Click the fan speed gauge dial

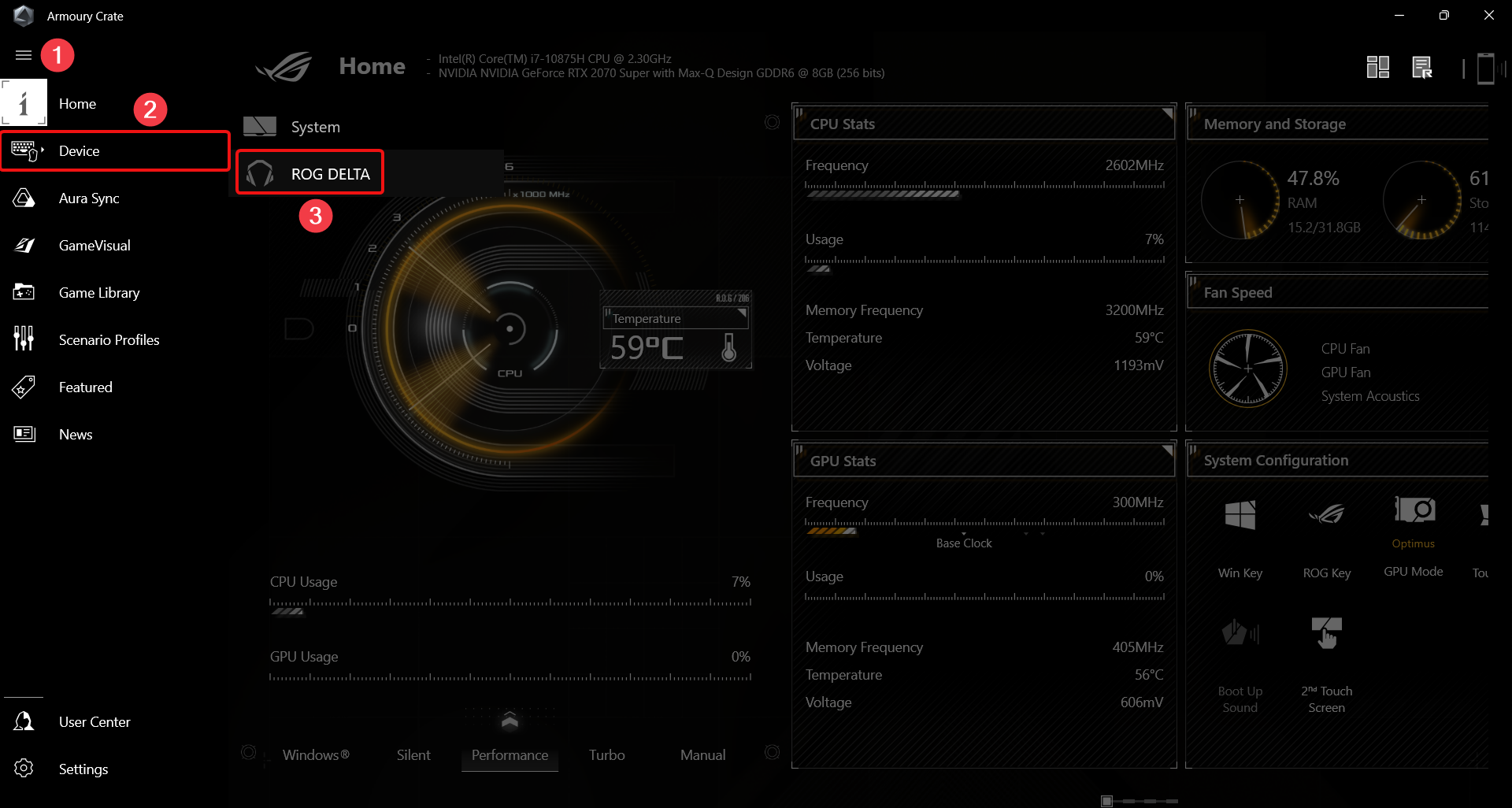pyautogui.click(x=1247, y=369)
